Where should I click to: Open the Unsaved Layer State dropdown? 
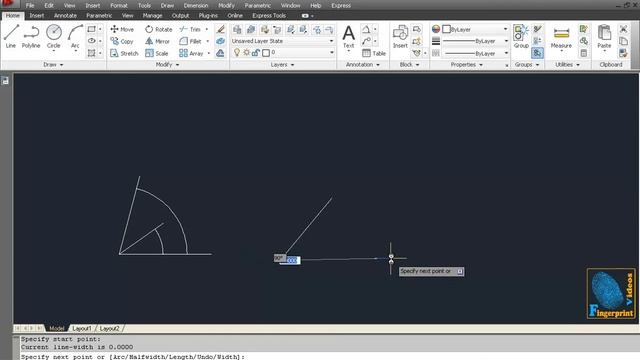(x=282, y=41)
